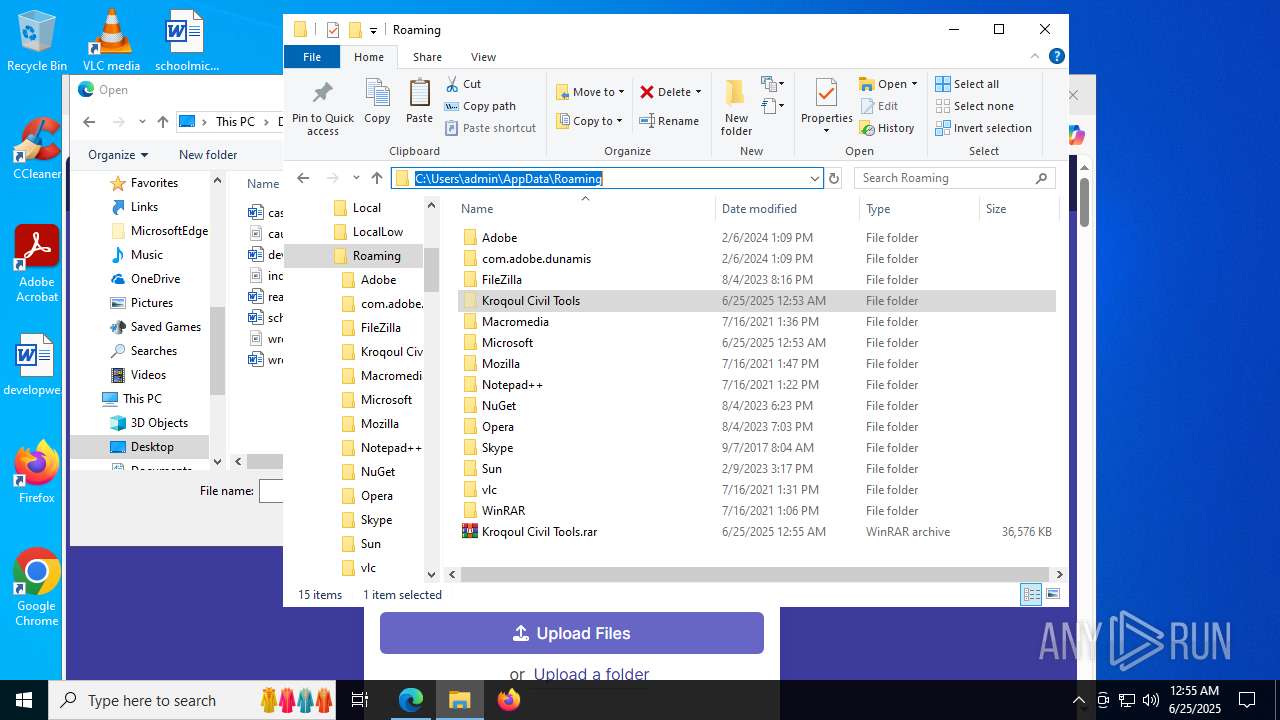Viewport: 1280px width, 720px height.
Task: Open the Copy to dropdown
Action: (x=589, y=121)
